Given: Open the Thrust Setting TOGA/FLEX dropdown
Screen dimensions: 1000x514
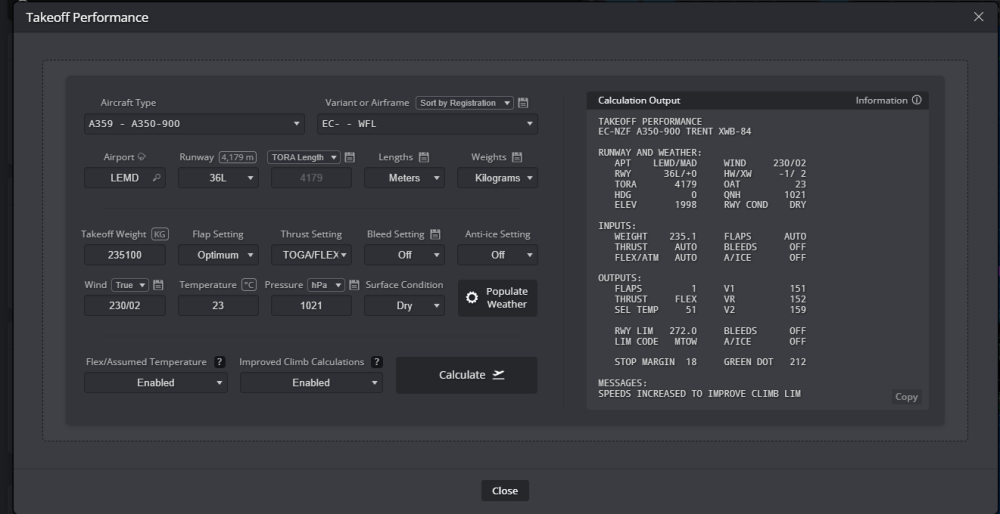Looking at the screenshot, I should click(x=311, y=255).
